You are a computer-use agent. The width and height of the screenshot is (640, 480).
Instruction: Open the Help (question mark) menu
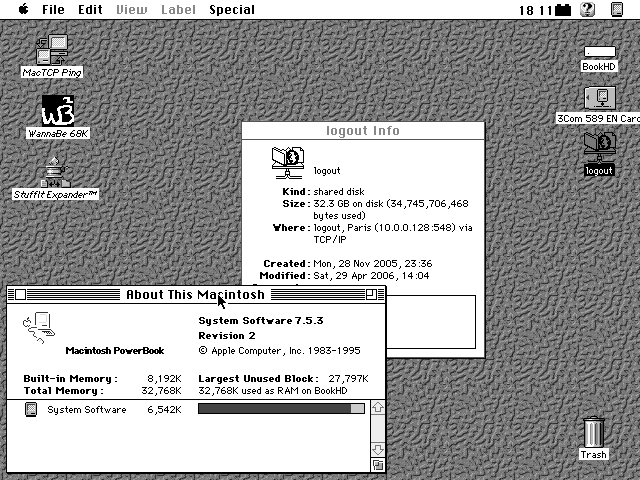tap(588, 10)
